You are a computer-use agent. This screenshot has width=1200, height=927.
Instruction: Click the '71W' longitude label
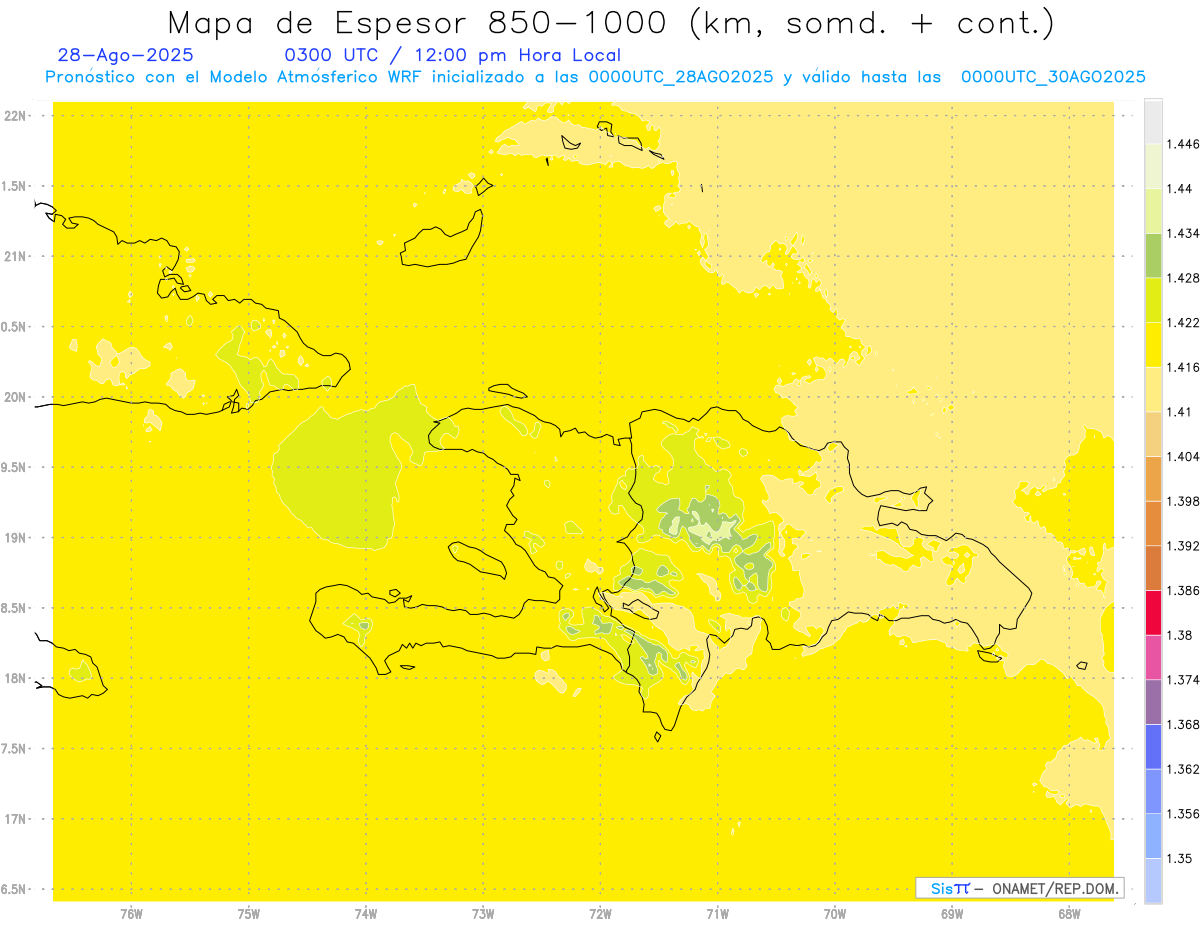click(717, 913)
